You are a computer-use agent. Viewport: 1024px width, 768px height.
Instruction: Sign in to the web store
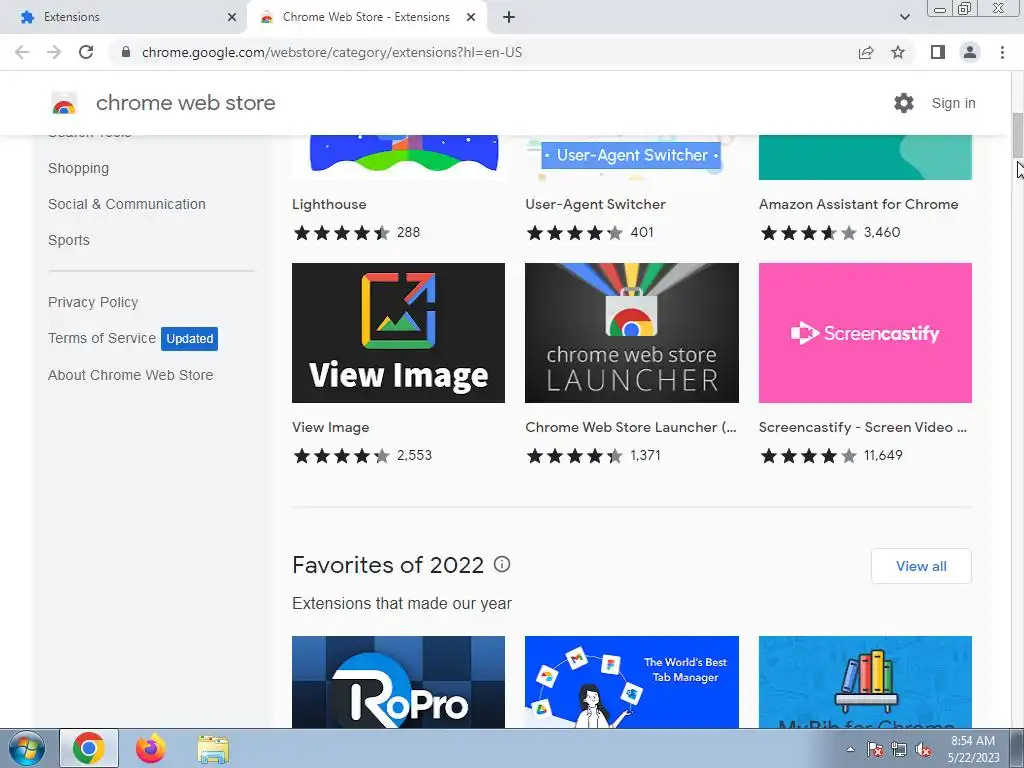coord(953,103)
